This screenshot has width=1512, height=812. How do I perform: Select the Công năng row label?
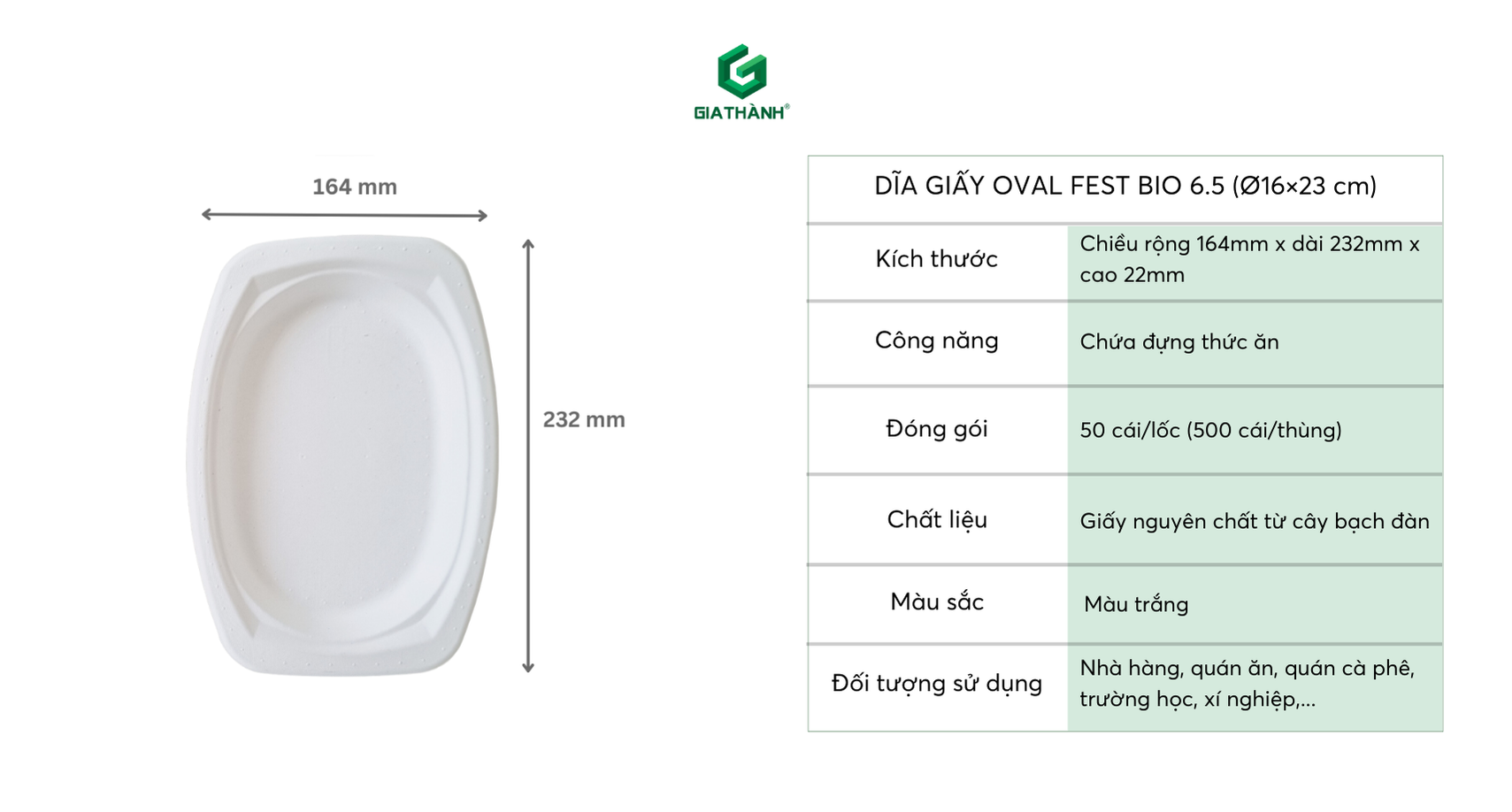[936, 341]
